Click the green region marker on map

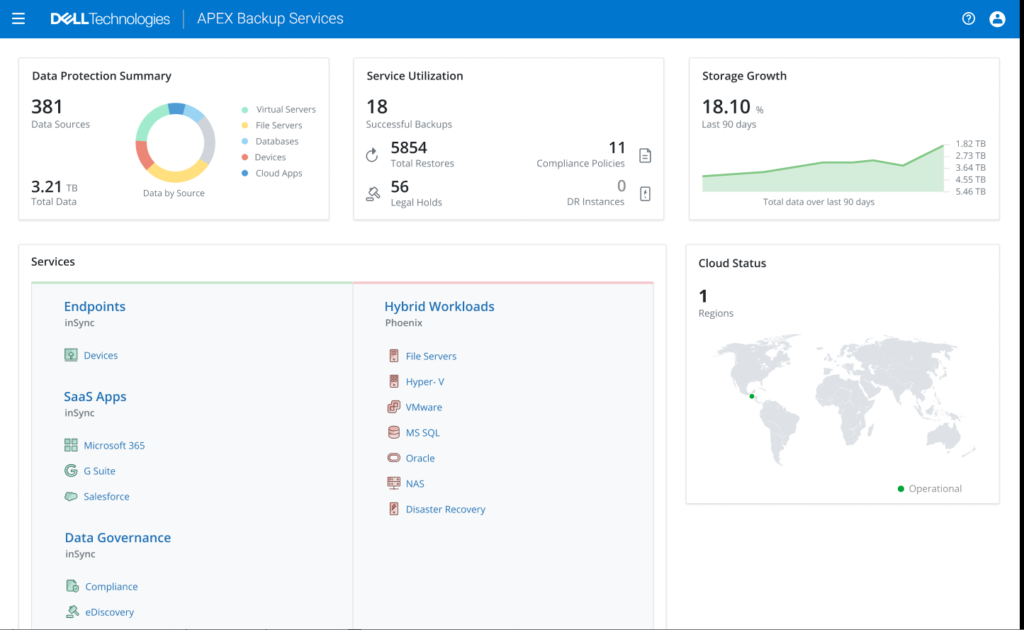tap(752, 396)
